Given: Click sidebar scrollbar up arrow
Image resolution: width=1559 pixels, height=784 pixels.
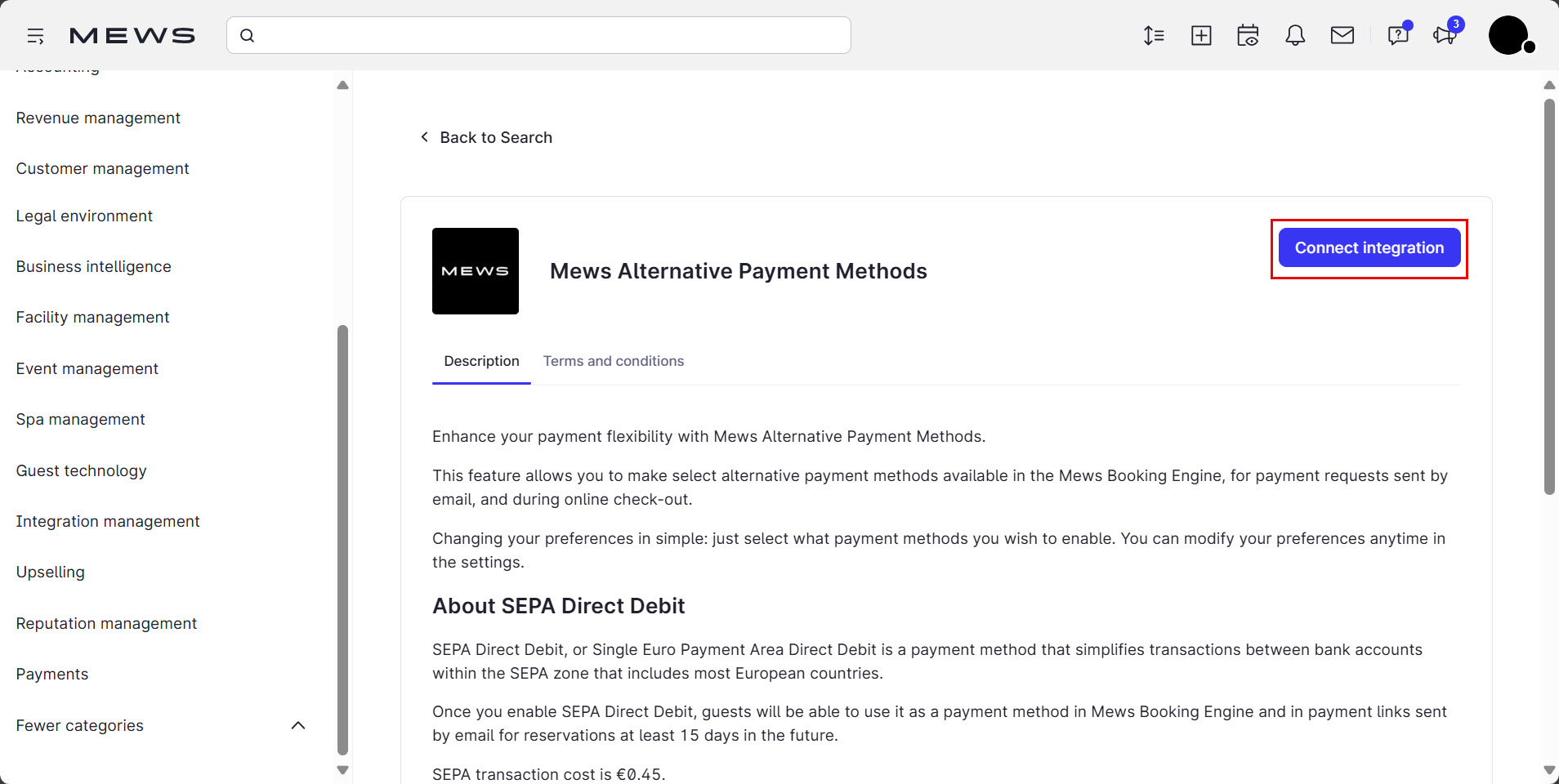Looking at the screenshot, I should click(x=342, y=85).
